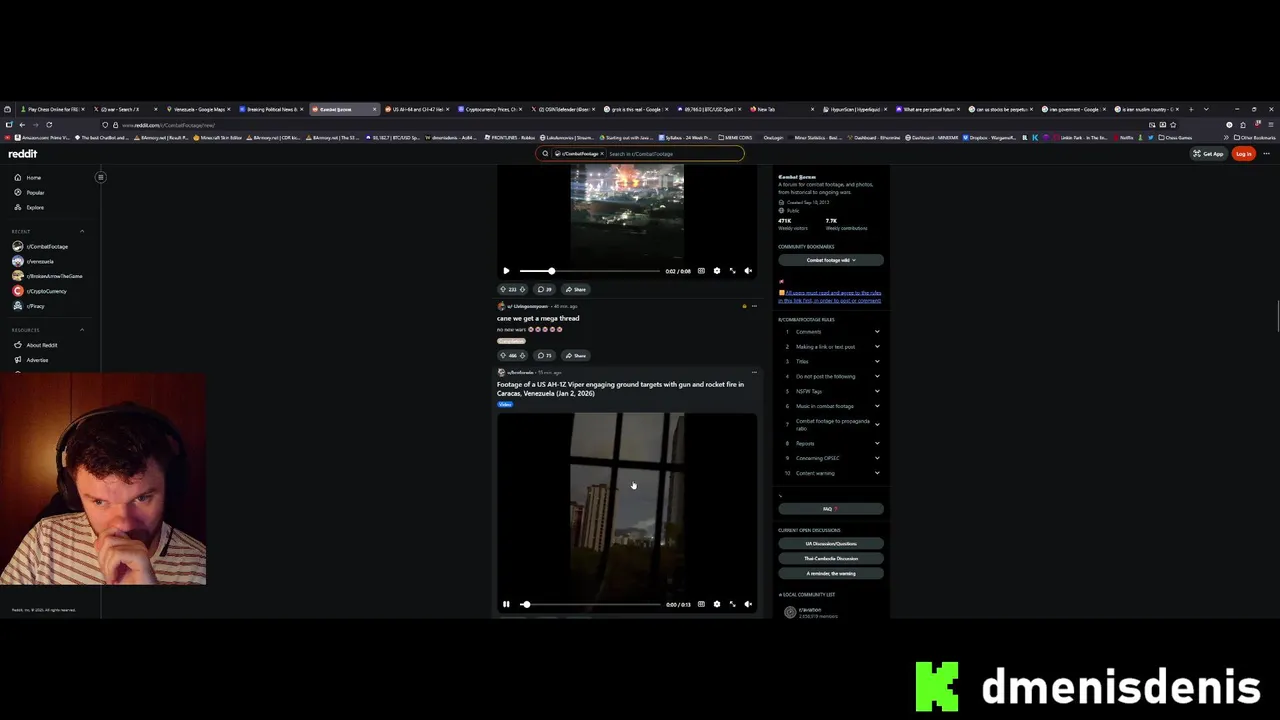Open the AH-1Z Viper footage post title
Screen dimensions: 1280x720
pyautogui.click(x=620, y=388)
